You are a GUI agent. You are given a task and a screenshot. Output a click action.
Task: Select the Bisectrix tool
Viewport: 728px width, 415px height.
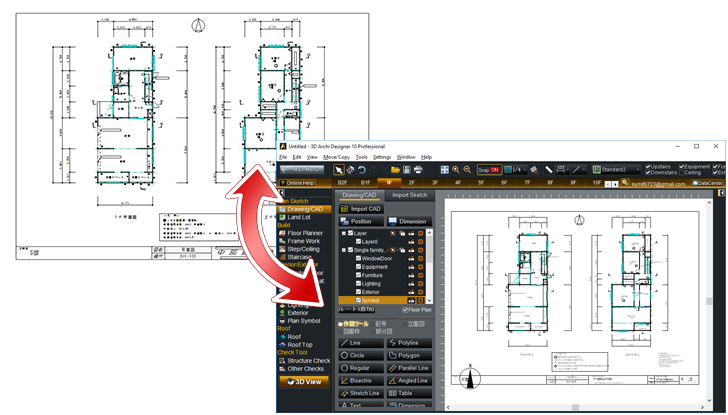(361, 381)
